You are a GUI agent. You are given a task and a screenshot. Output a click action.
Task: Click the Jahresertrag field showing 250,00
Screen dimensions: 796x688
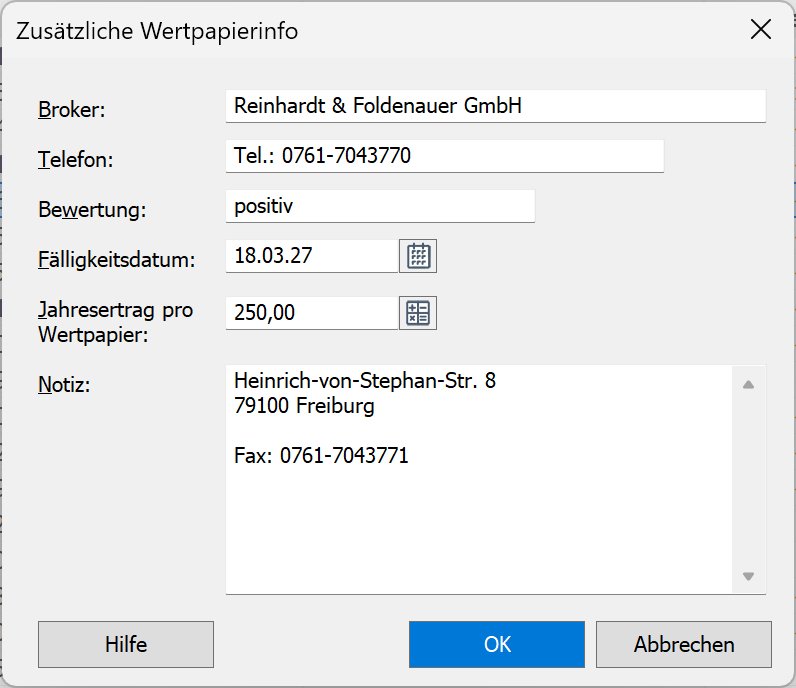pos(312,313)
